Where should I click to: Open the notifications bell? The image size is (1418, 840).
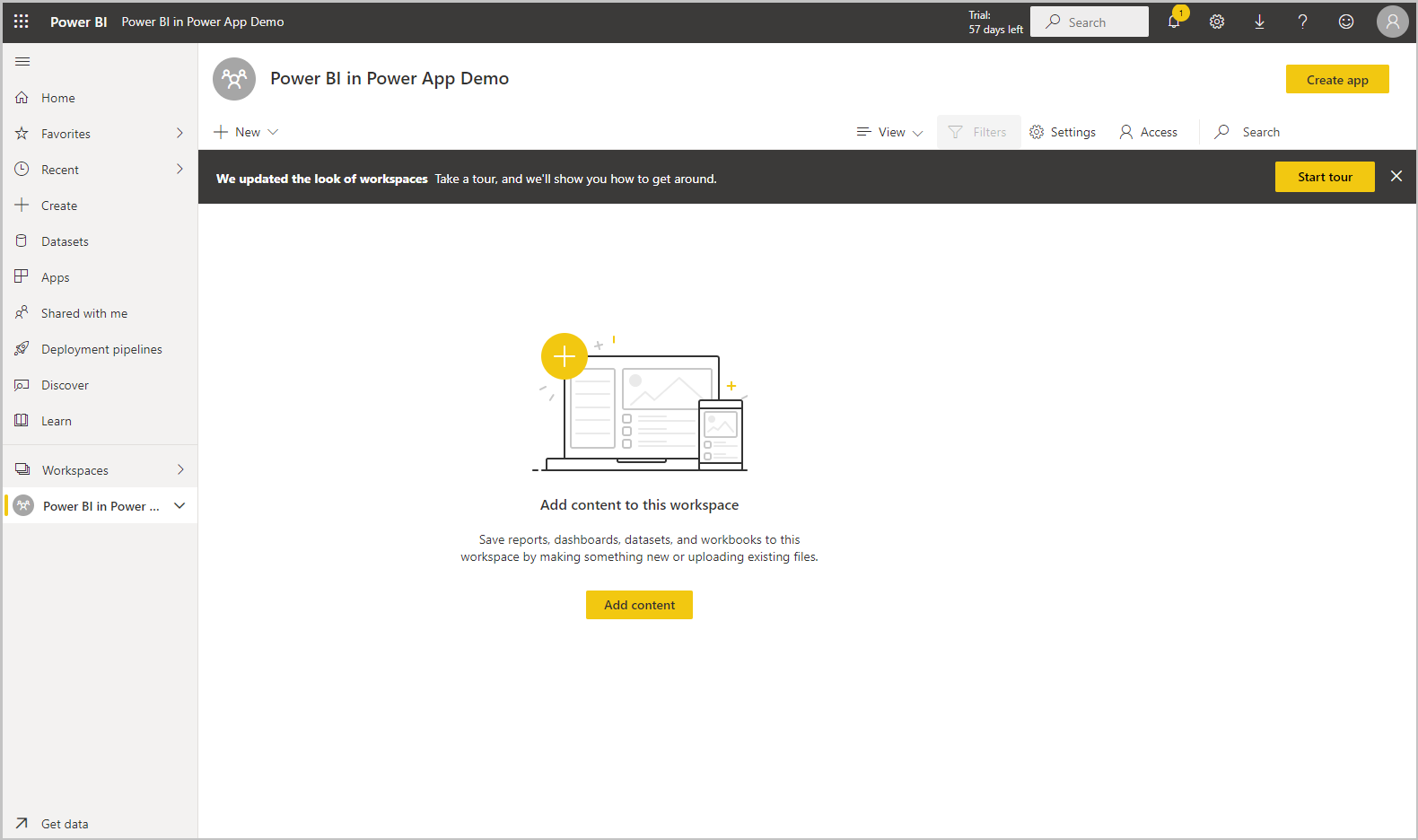point(1174,22)
